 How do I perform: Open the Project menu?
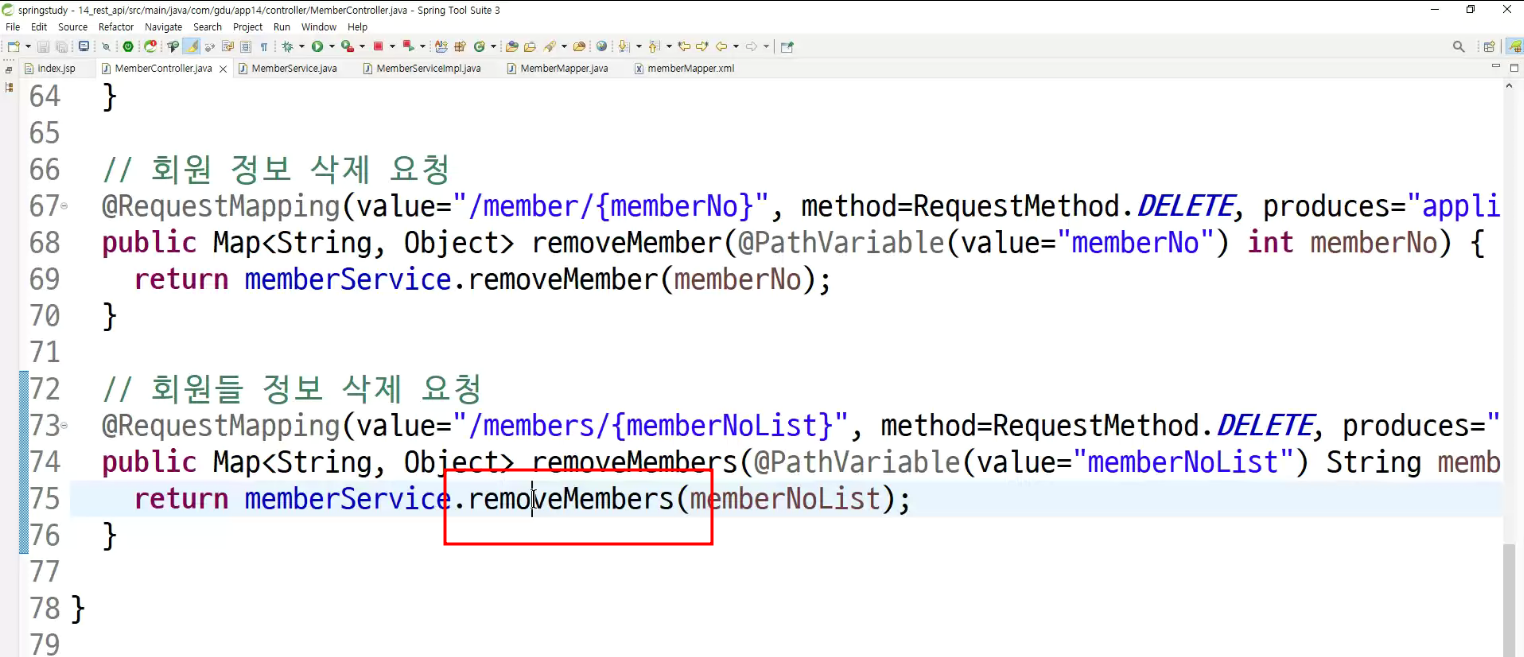click(248, 27)
